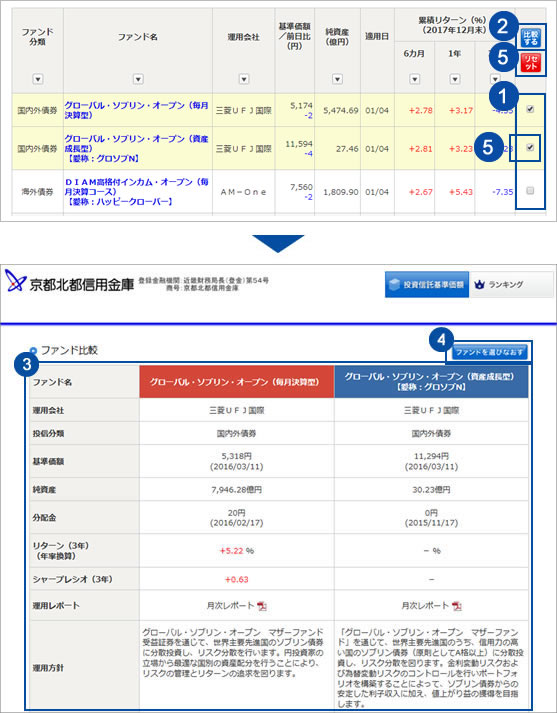Click 月次レポート text in the red fund column
This screenshot has height=713, width=557.
click(231, 606)
